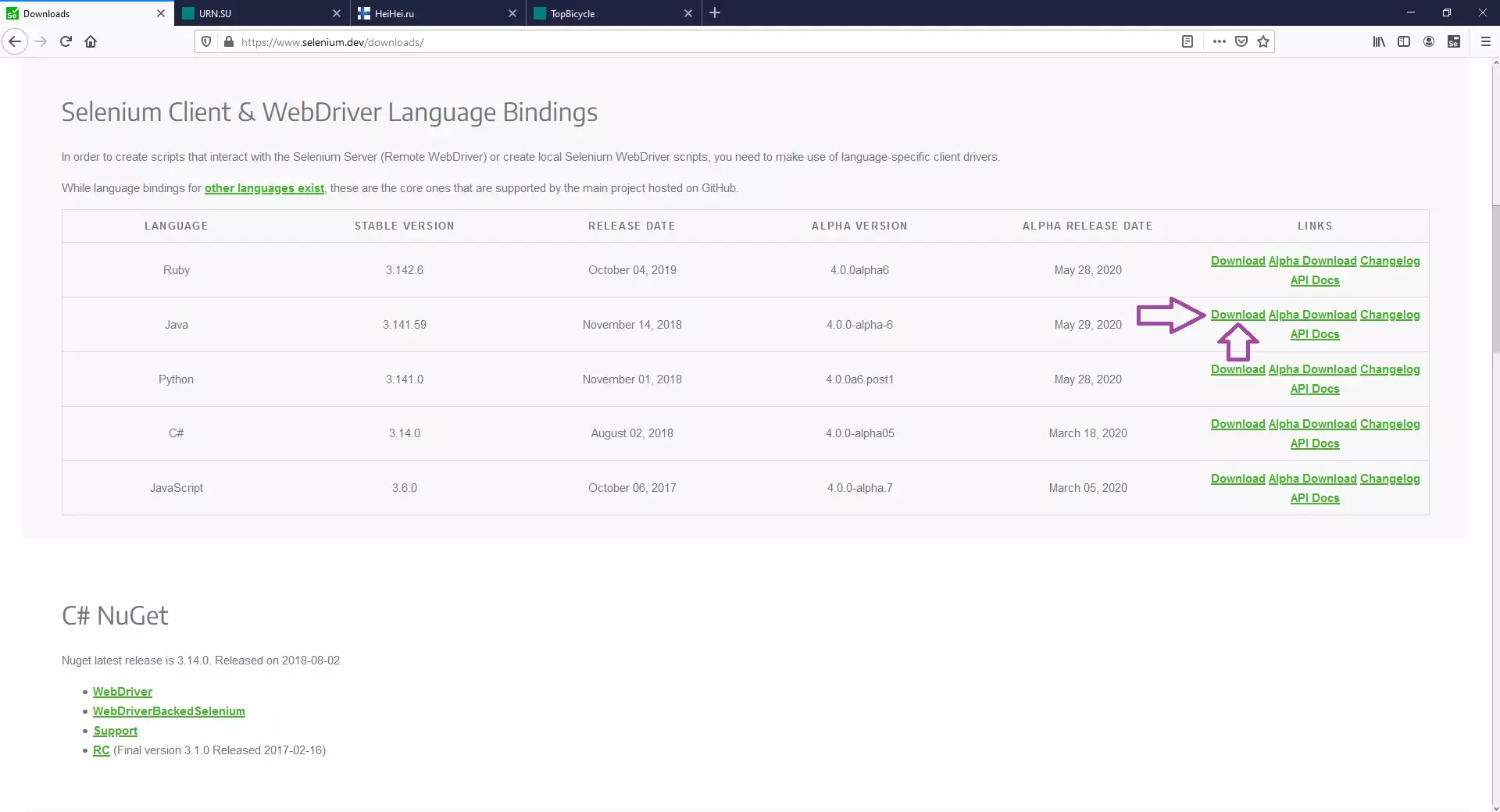
Task: Open the Firefox account menu
Action: click(1429, 41)
